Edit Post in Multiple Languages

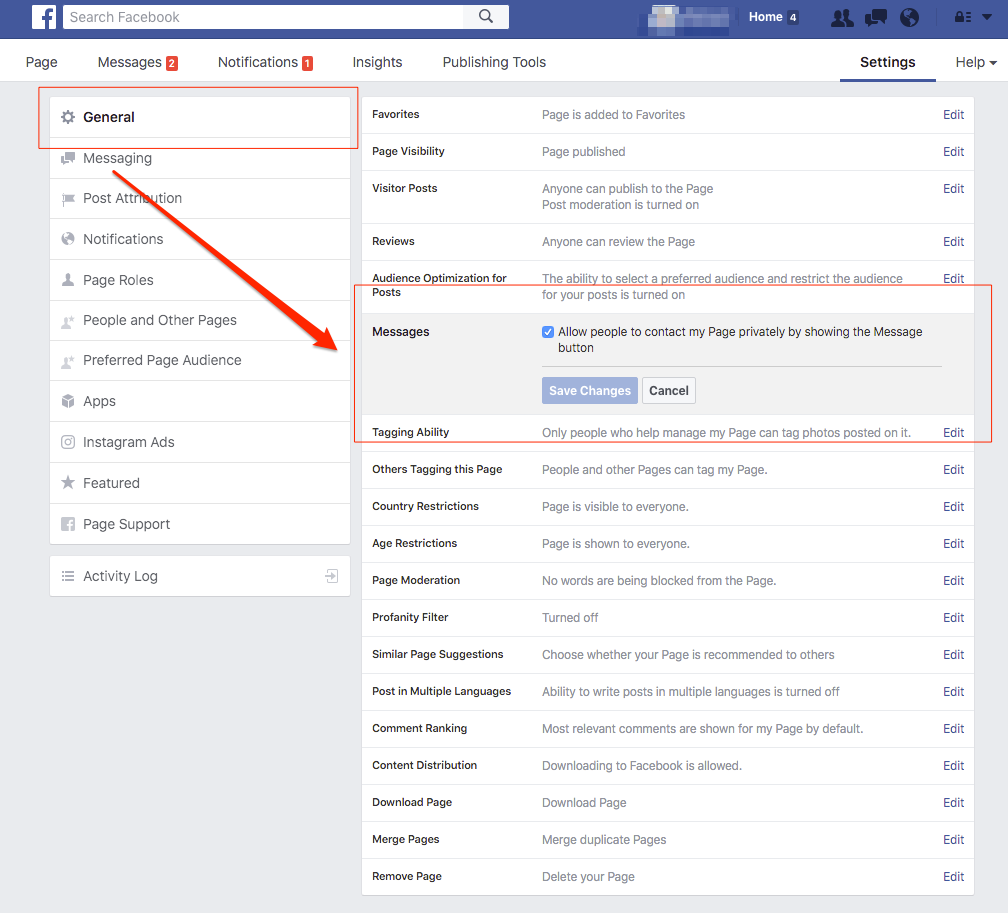click(x=953, y=692)
